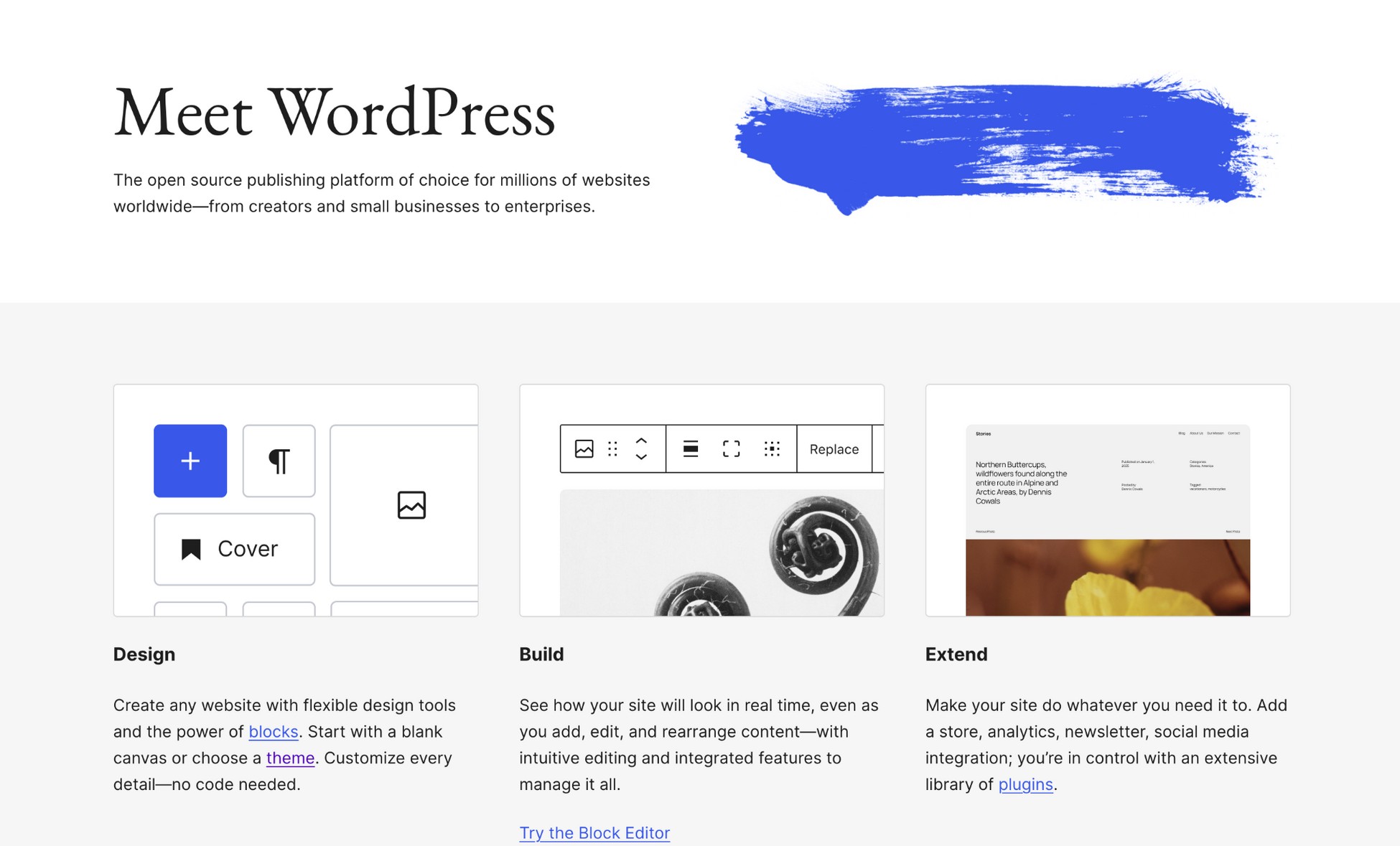Click the move down chevron arrow

[x=641, y=457]
